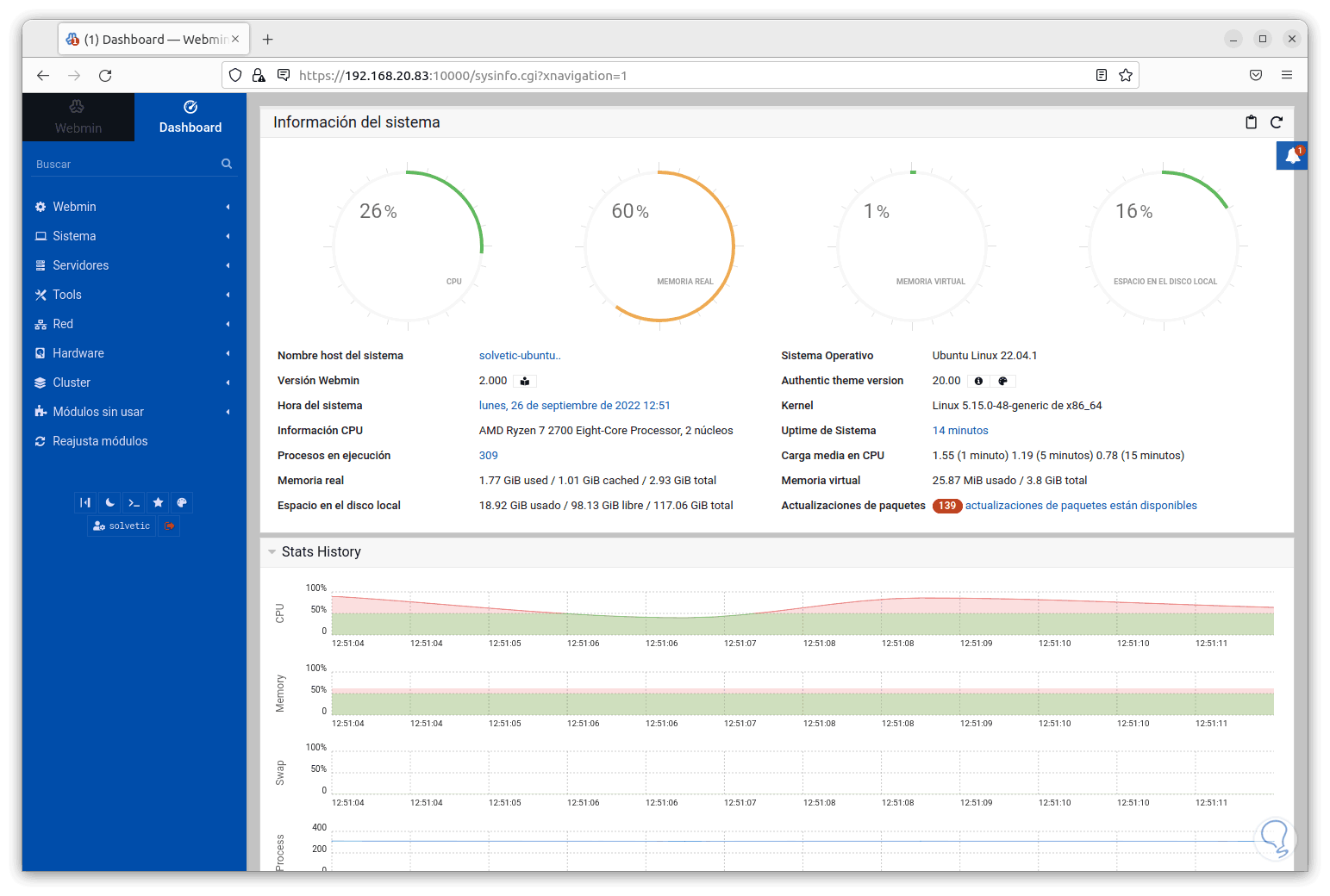Click the CPU 26% gauge

pos(408,246)
